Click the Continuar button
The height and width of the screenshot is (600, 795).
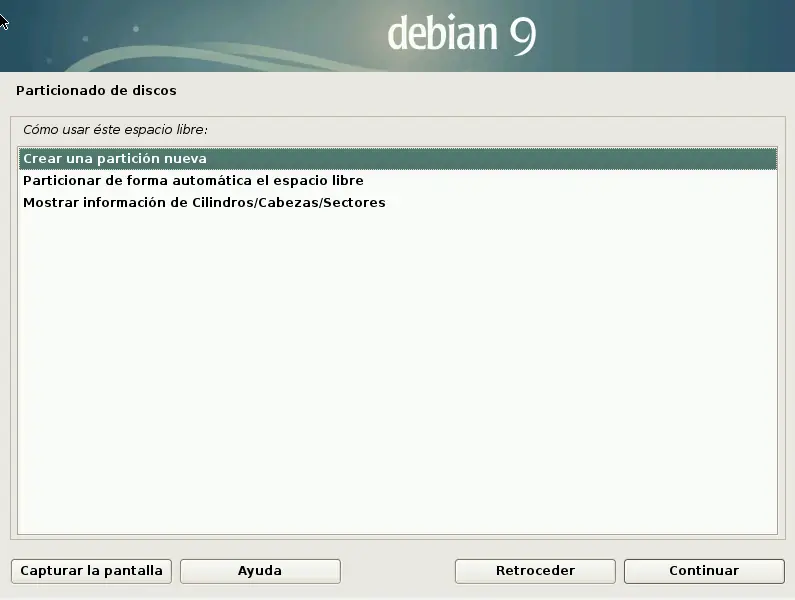pyautogui.click(x=704, y=571)
